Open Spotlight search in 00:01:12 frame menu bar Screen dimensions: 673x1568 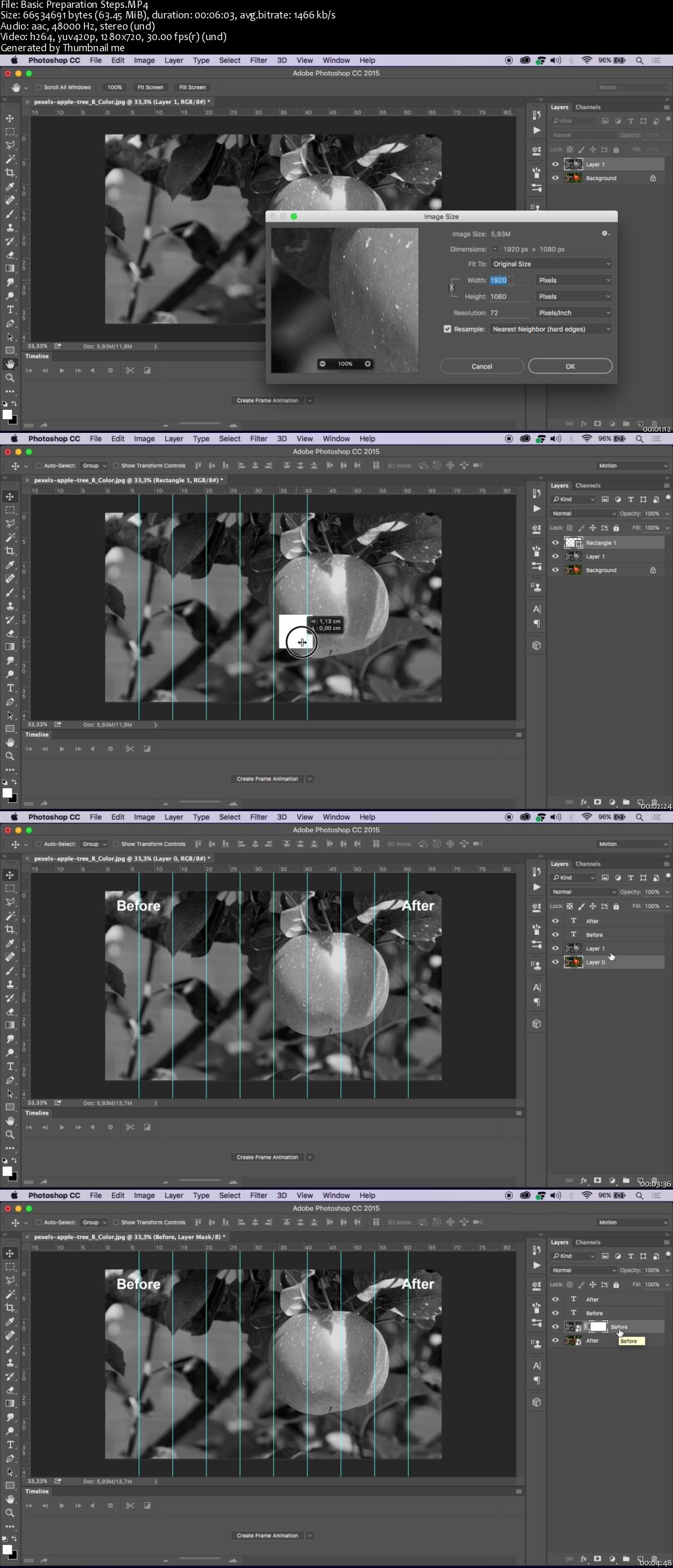tap(639, 60)
